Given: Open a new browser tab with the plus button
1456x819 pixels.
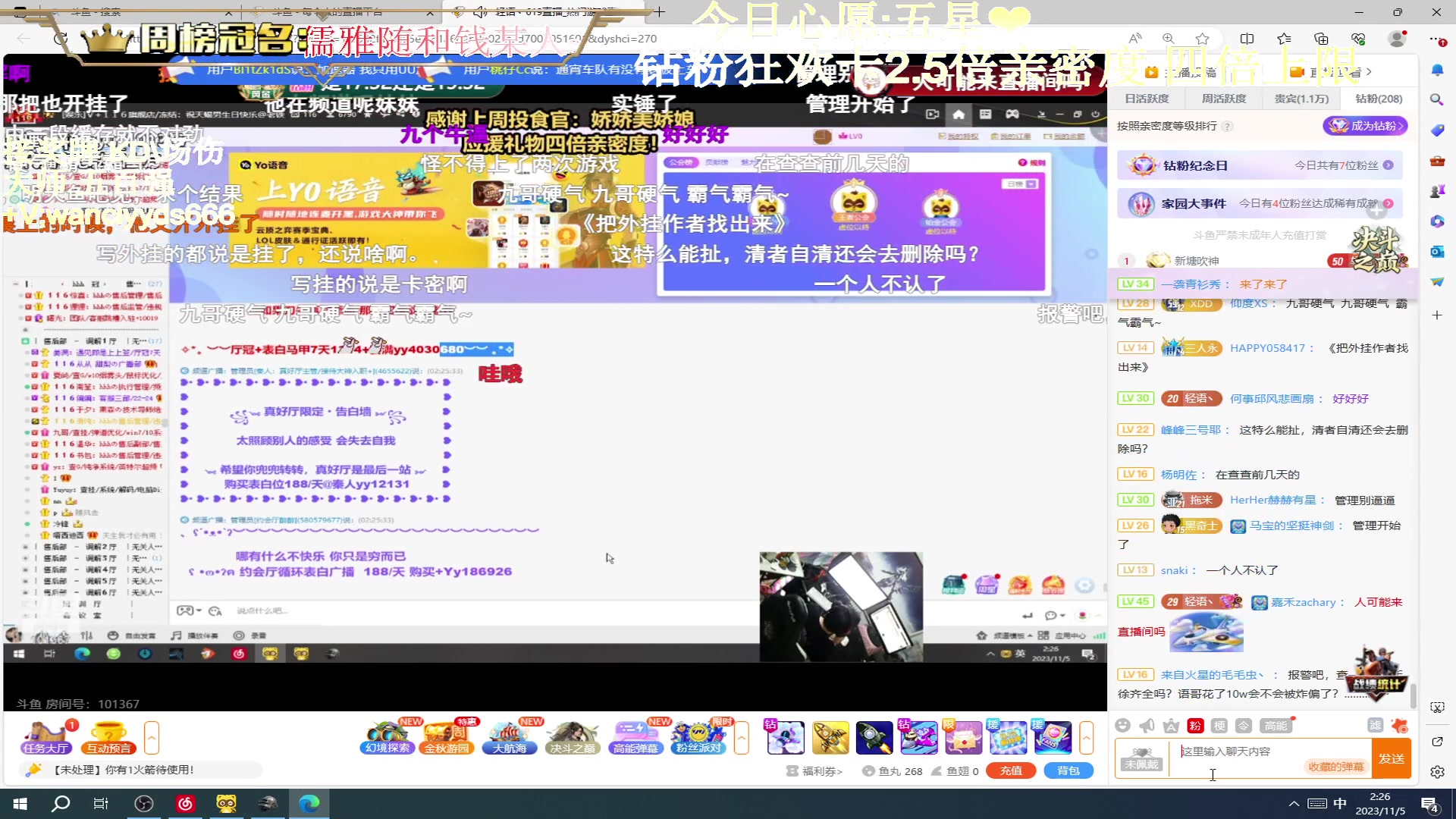Looking at the screenshot, I should 660,12.
